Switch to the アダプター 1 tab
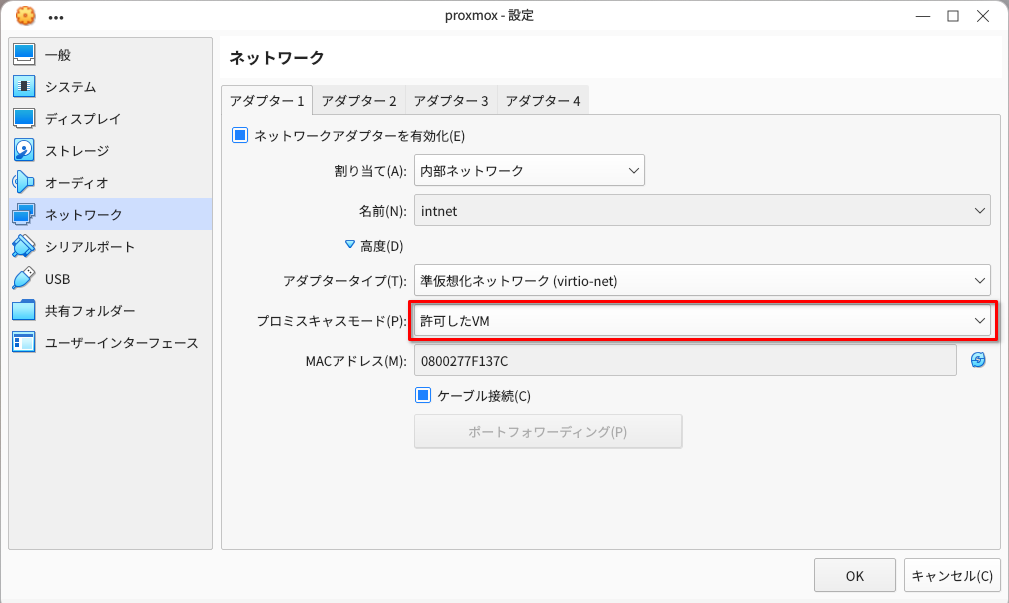Image resolution: width=1009 pixels, height=603 pixels. click(x=267, y=100)
